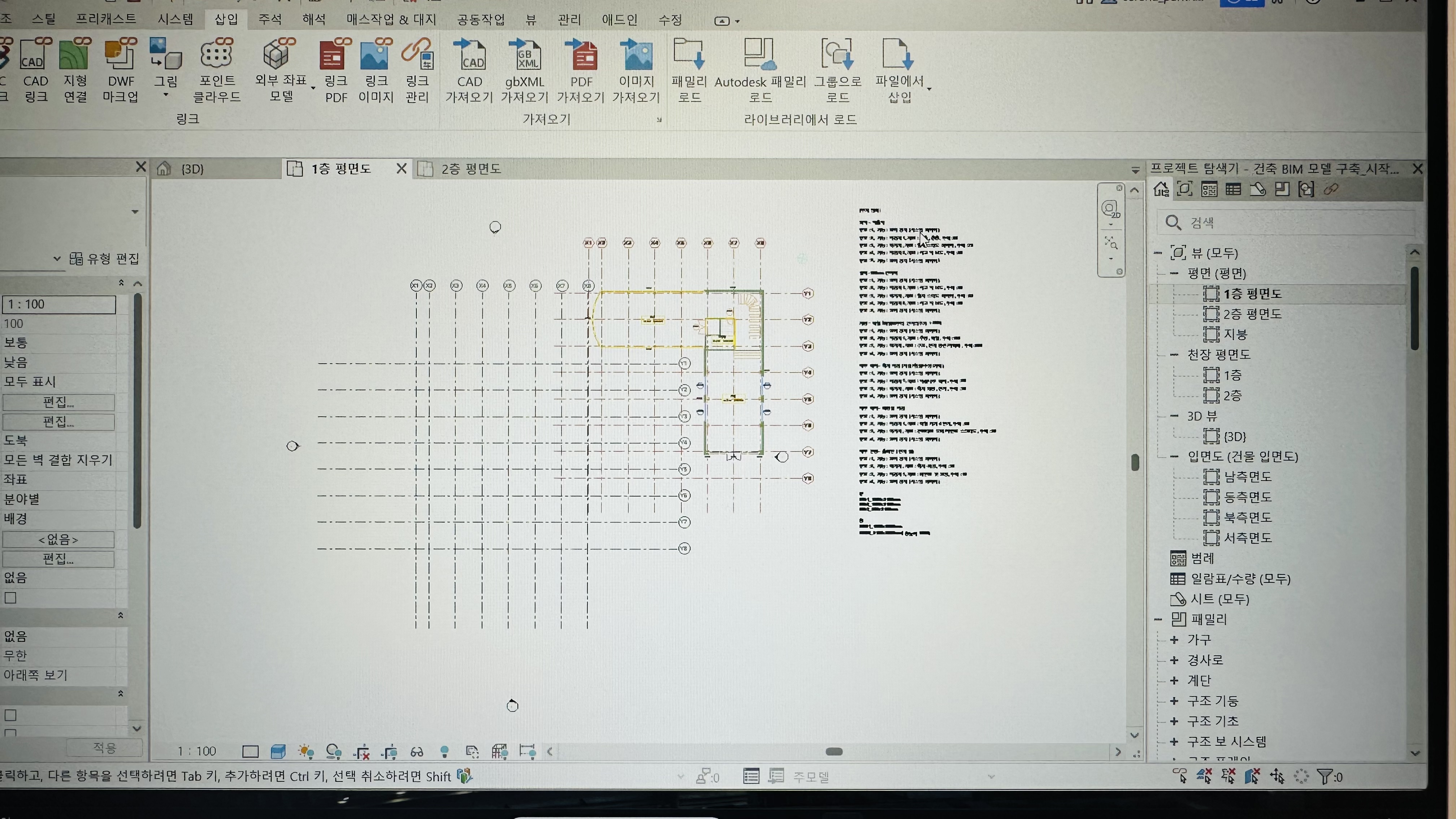This screenshot has width=1456, height=819.
Task: Click detail level icon in view bar
Action: pos(250,751)
